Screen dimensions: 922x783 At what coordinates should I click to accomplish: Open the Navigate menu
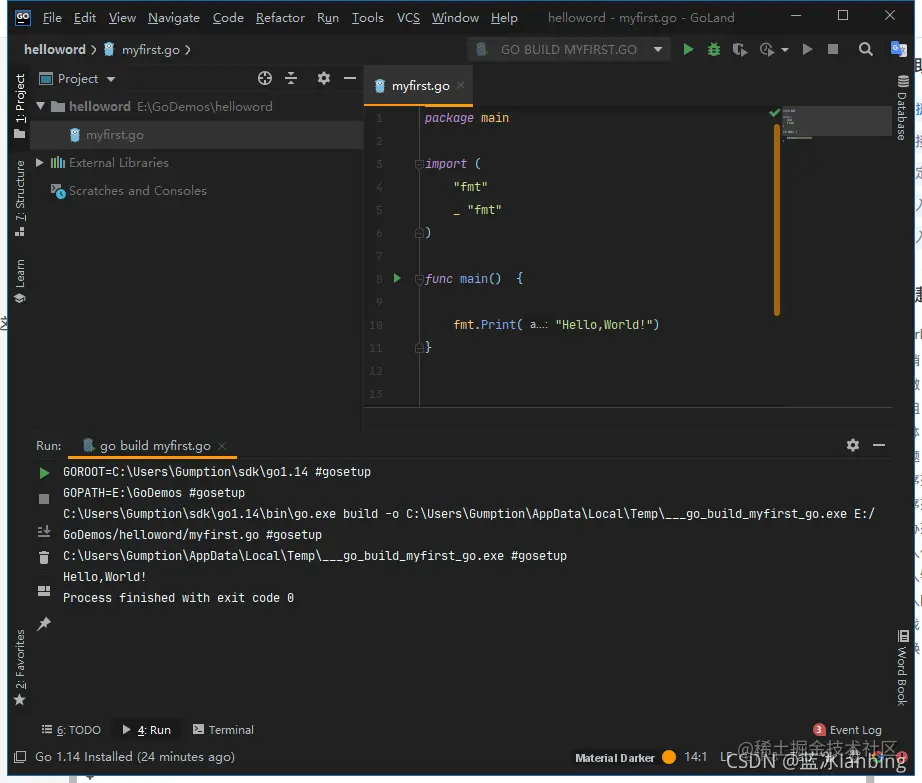coord(173,18)
